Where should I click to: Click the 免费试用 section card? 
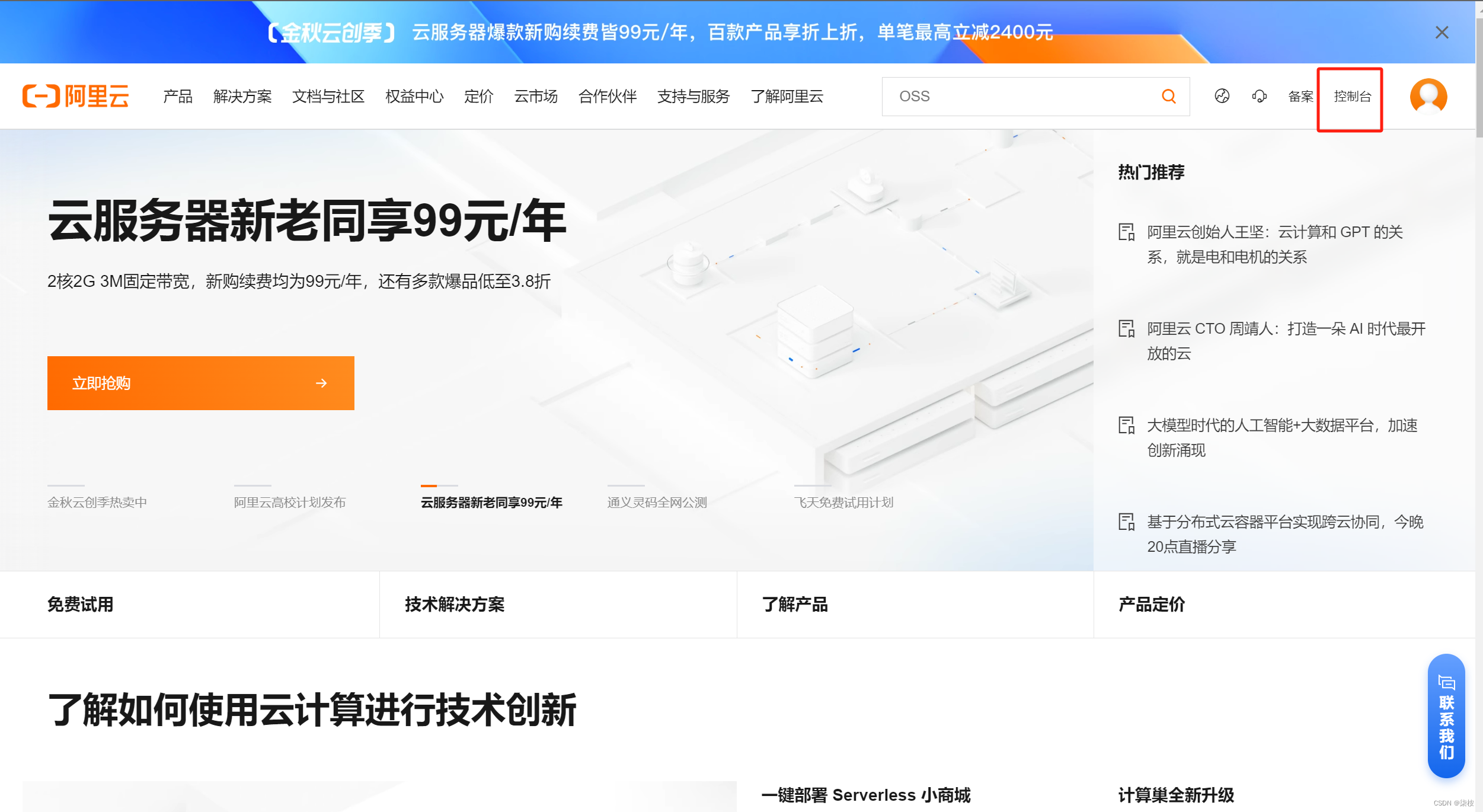190,605
